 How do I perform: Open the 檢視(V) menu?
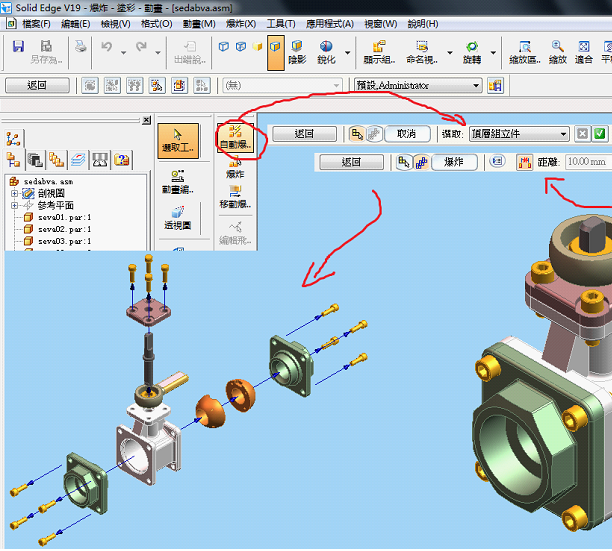click(x=116, y=24)
